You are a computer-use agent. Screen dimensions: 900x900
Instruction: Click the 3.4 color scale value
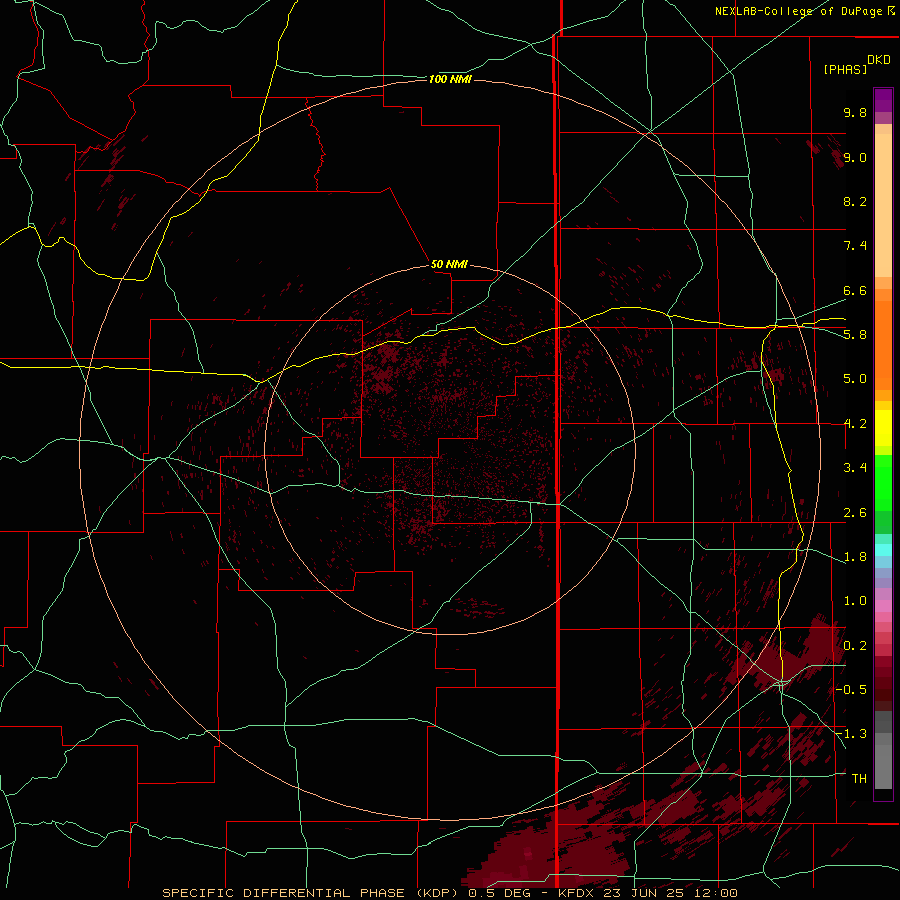click(x=855, y=468)
